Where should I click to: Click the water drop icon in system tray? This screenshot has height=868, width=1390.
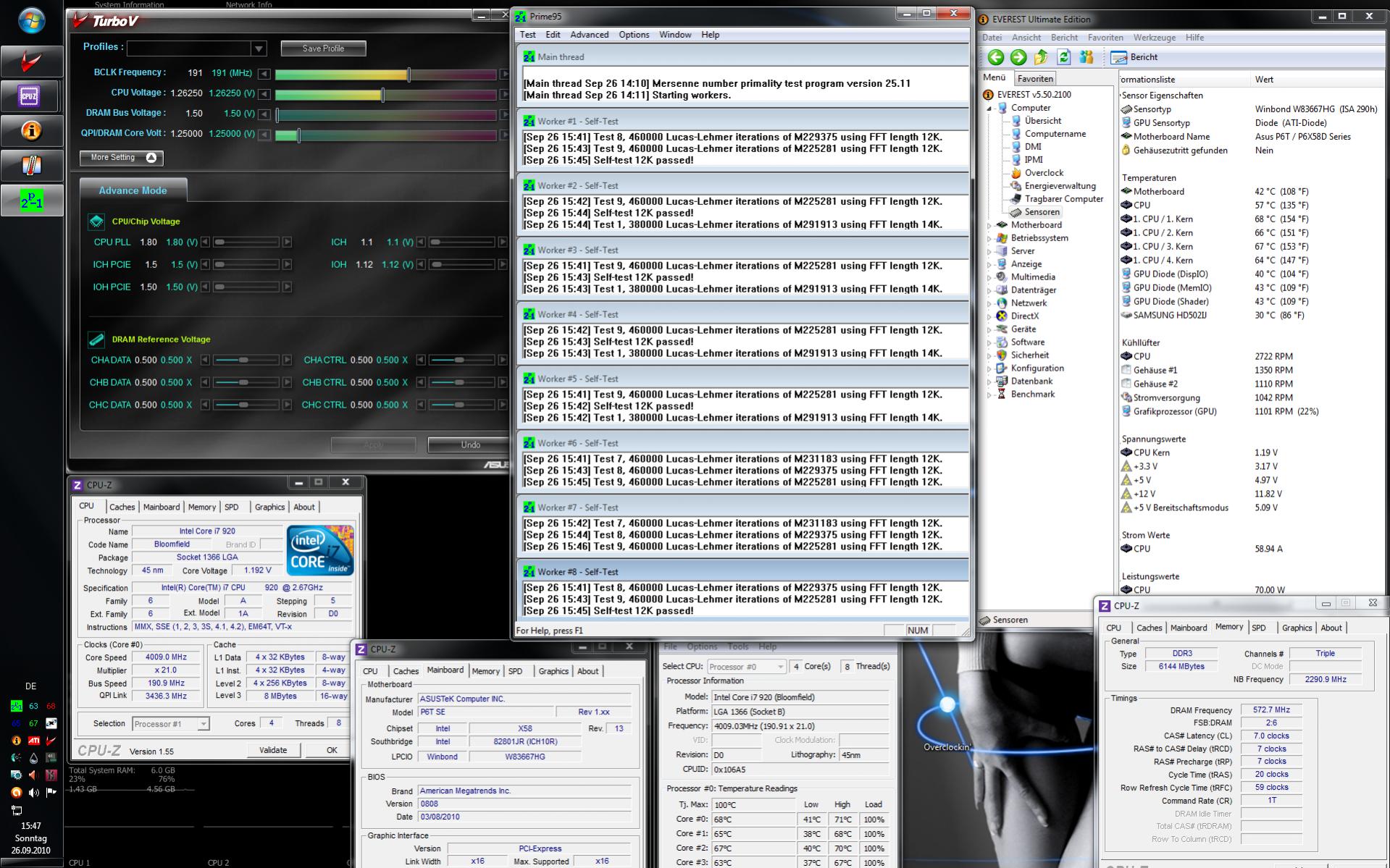[x=33, y=758]
